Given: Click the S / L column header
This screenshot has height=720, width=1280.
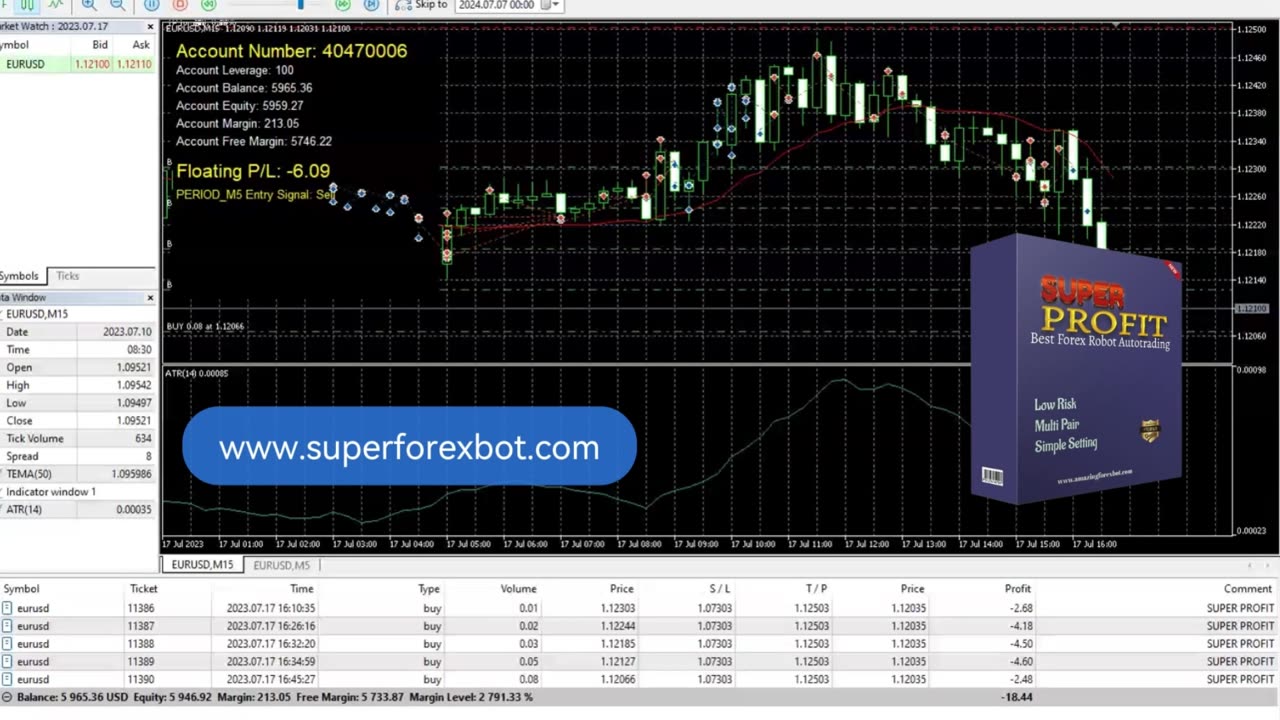Looking at the screenshot, I should tap(720, 589).
